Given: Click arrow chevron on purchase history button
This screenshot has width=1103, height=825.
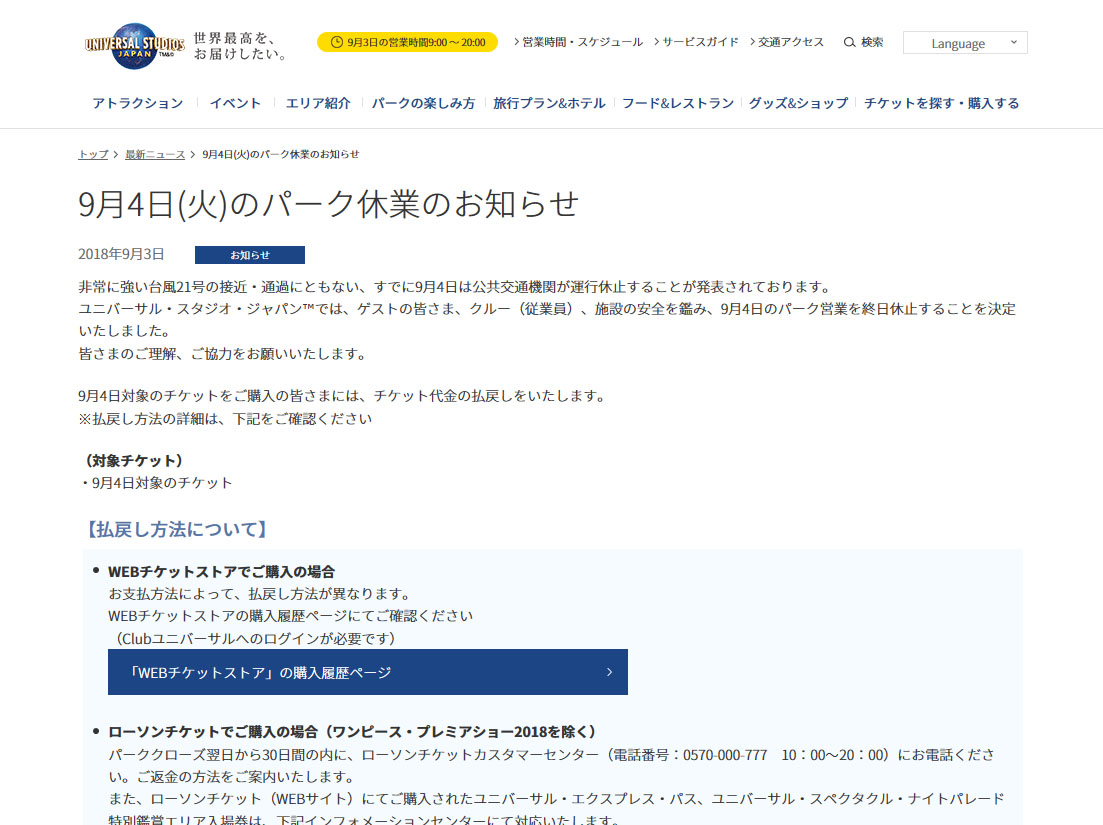Looking at the screenshot, I should coord(609,672).
